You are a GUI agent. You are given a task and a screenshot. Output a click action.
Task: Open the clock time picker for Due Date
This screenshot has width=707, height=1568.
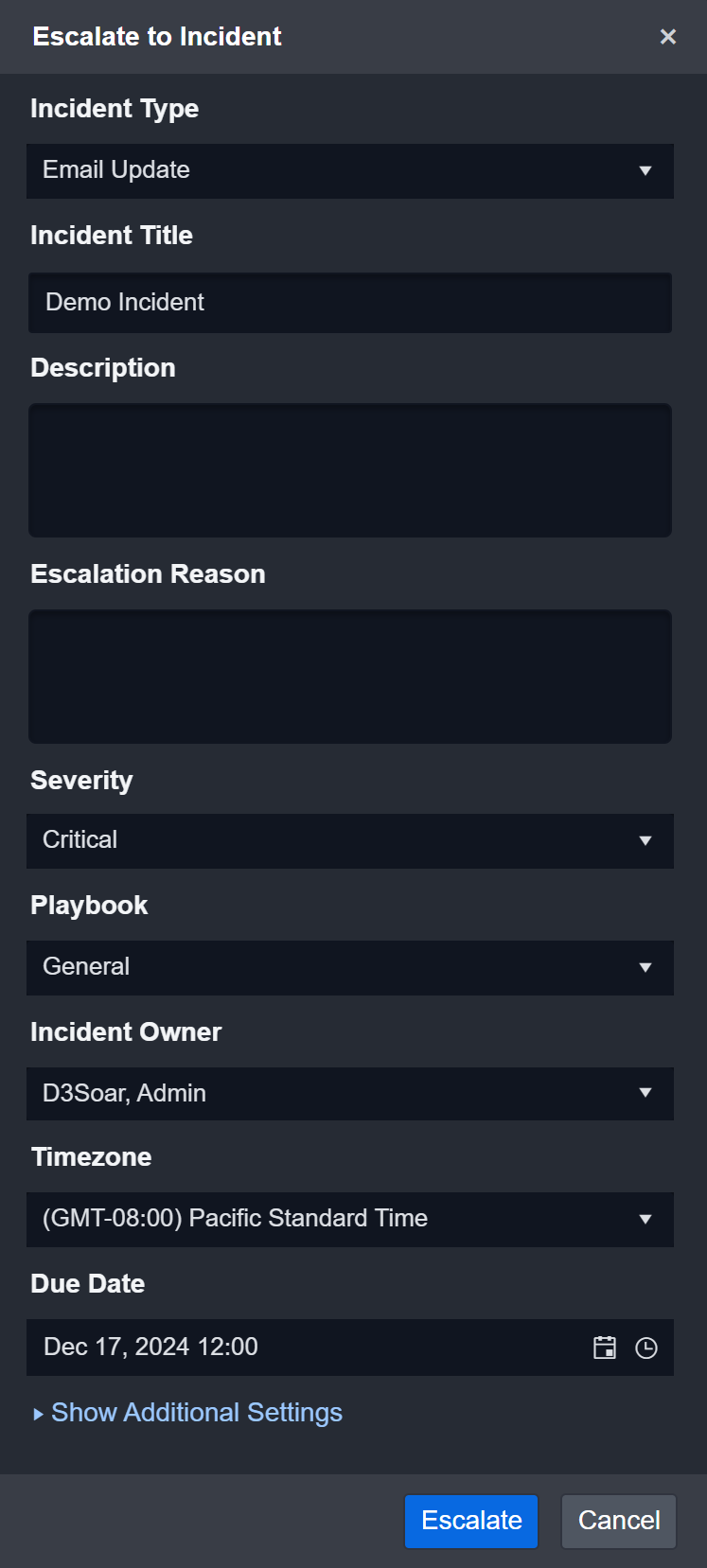pos(646,1348)
